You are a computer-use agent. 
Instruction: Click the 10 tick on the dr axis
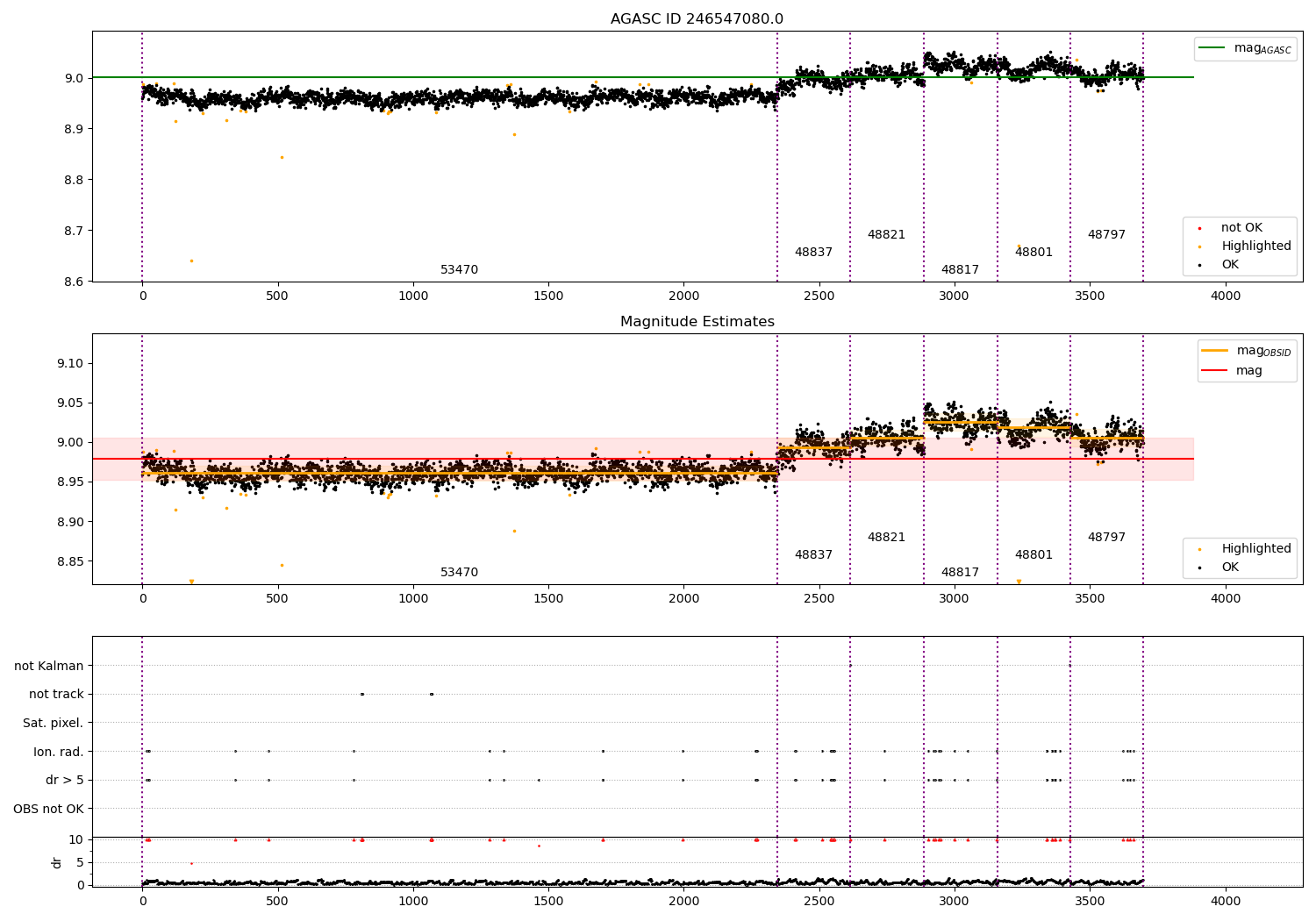(x=76, y=840)
